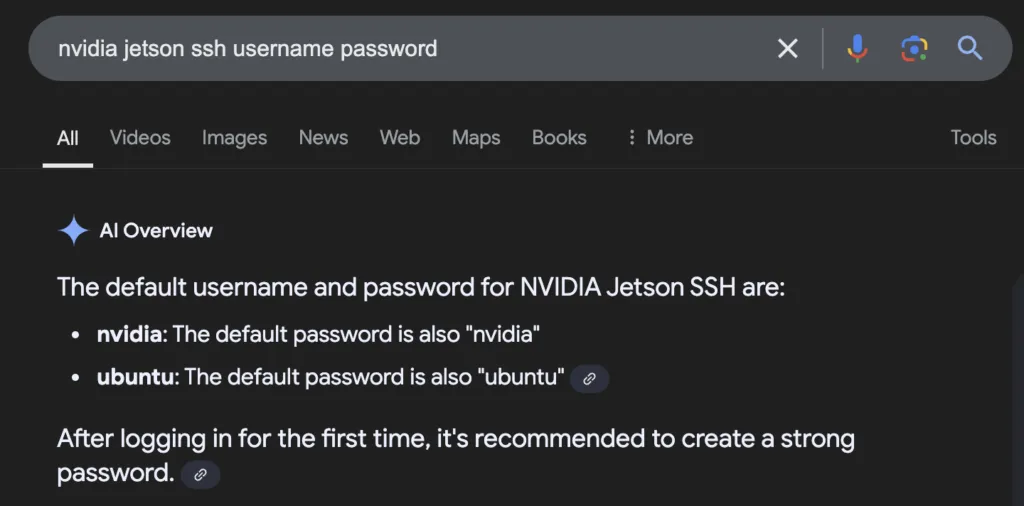The height and width of the screenshot is (506, 1024).
Task: Open the Tools search options
Action: coord(973,138)
